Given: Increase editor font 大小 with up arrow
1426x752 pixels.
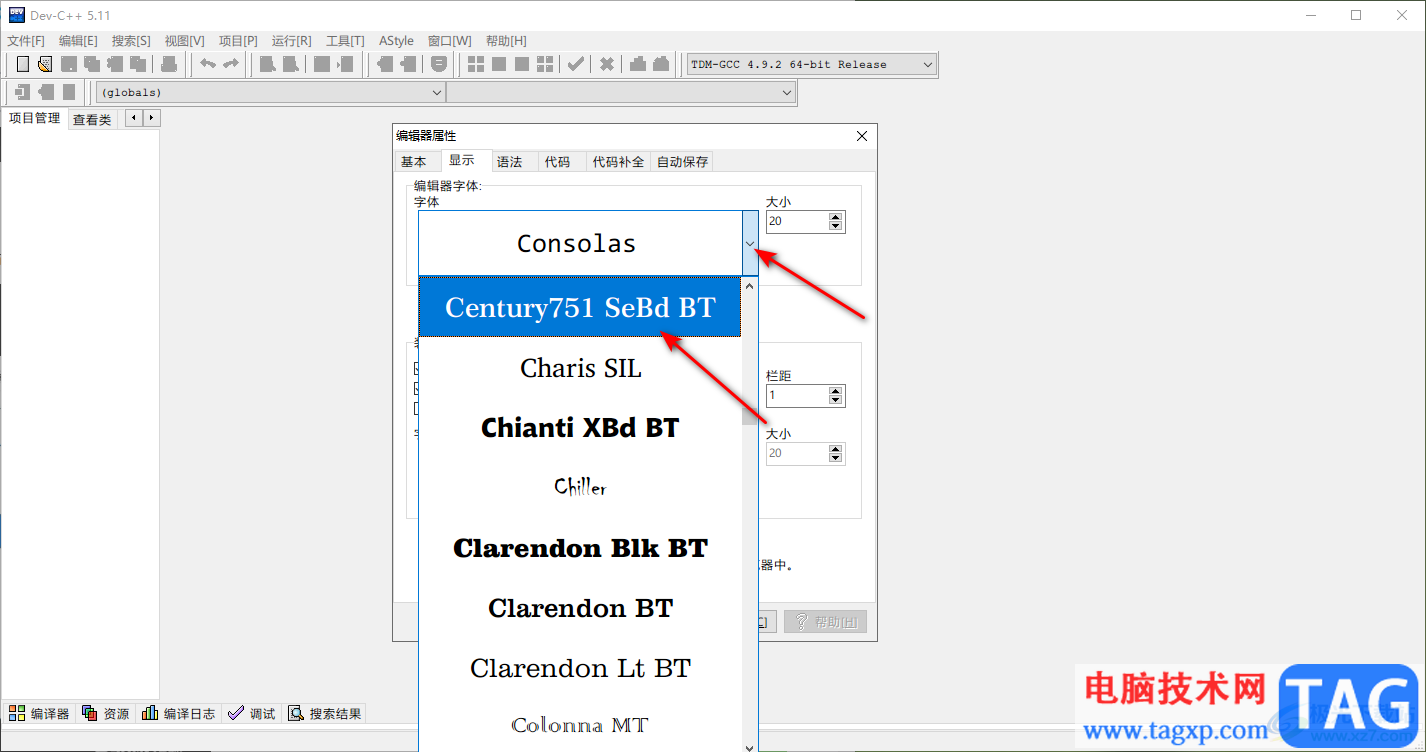Looking at the screenshot, I should (836, 217).
